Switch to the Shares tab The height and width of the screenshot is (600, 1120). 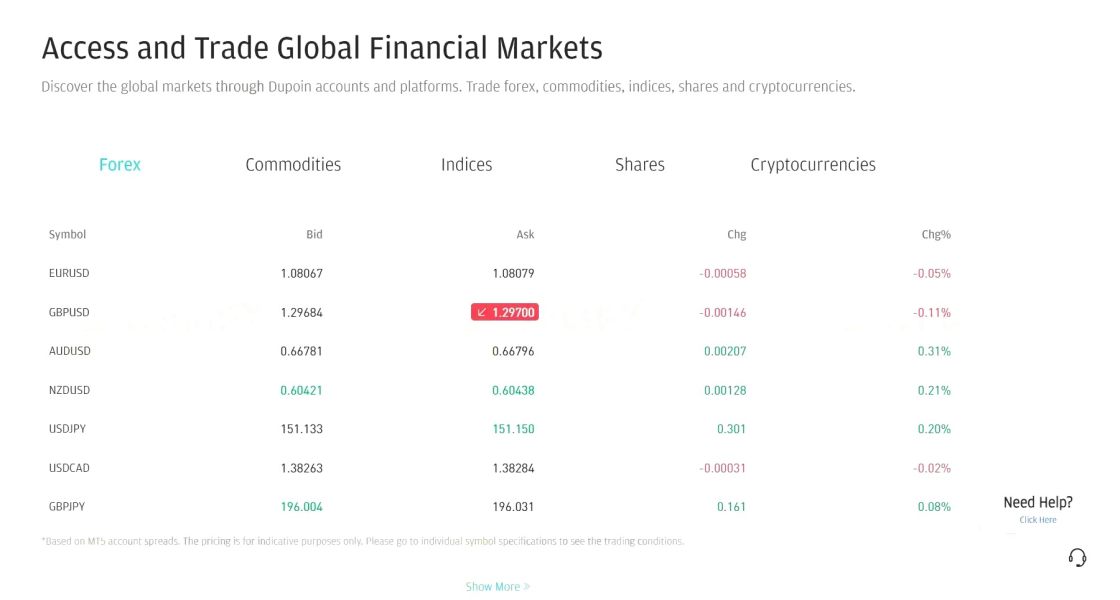tap(640, 165)
